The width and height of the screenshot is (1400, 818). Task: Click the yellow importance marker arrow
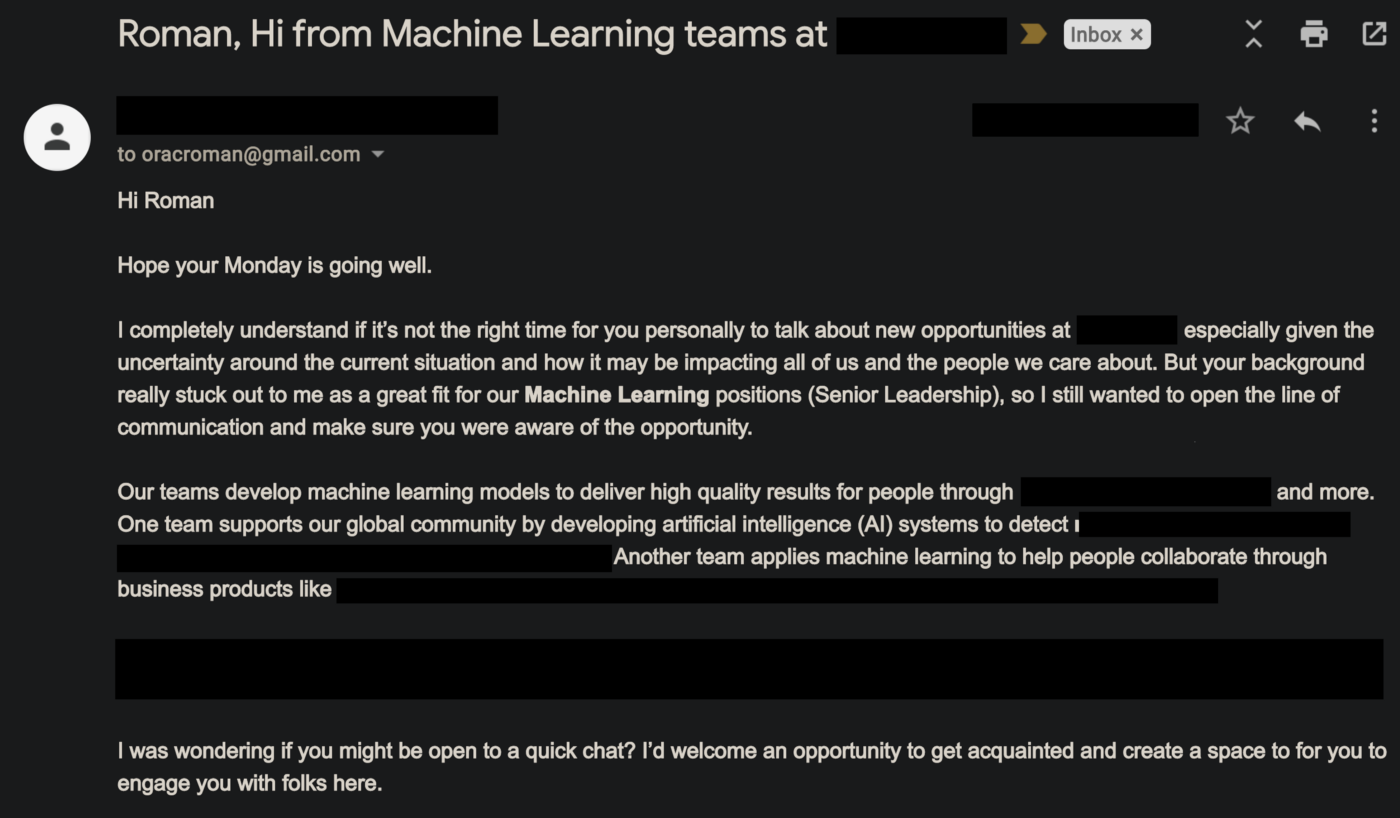[x=1033, y=35]
